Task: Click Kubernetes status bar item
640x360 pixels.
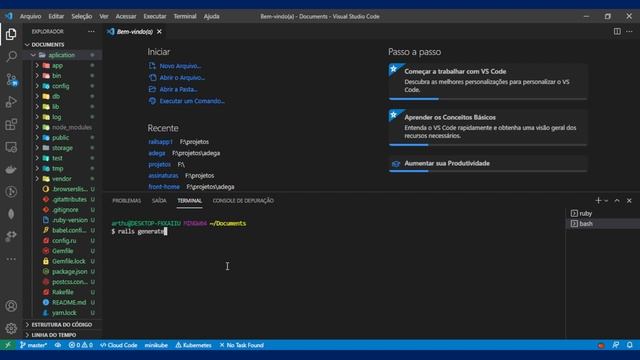Action: 193,345
